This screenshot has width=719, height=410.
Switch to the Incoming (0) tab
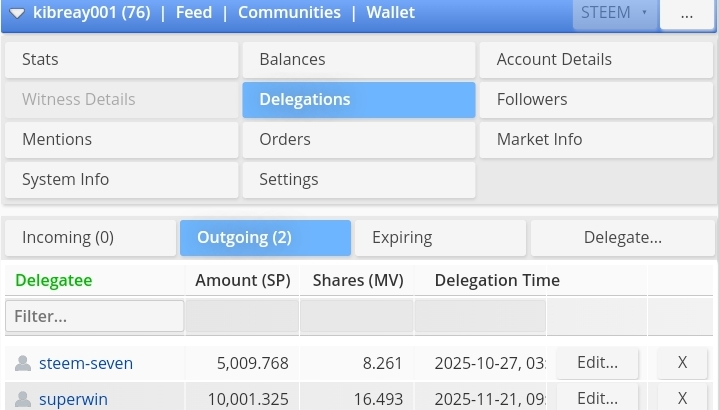[x=90, y=238]
